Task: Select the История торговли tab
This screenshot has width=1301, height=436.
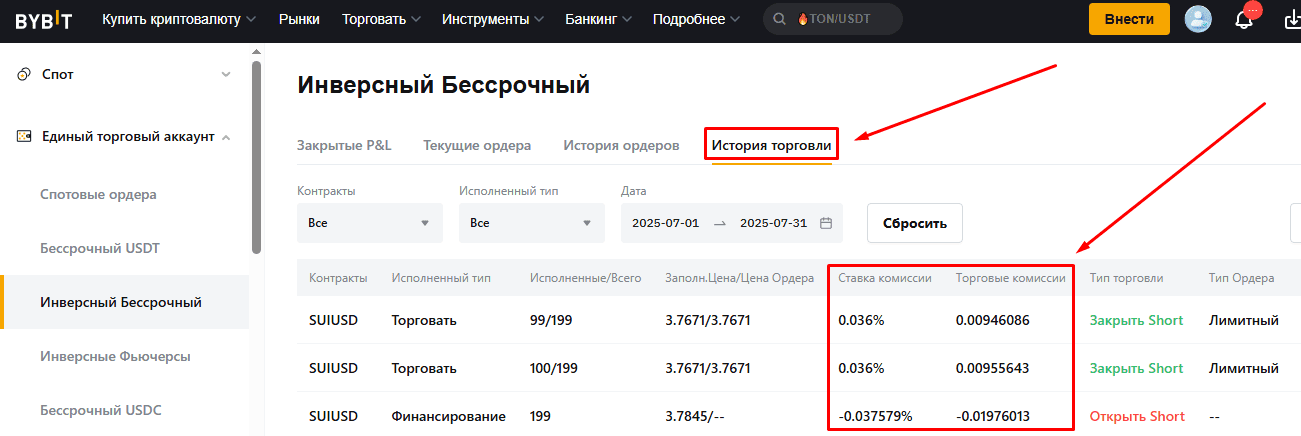Action: click(771, 145)
